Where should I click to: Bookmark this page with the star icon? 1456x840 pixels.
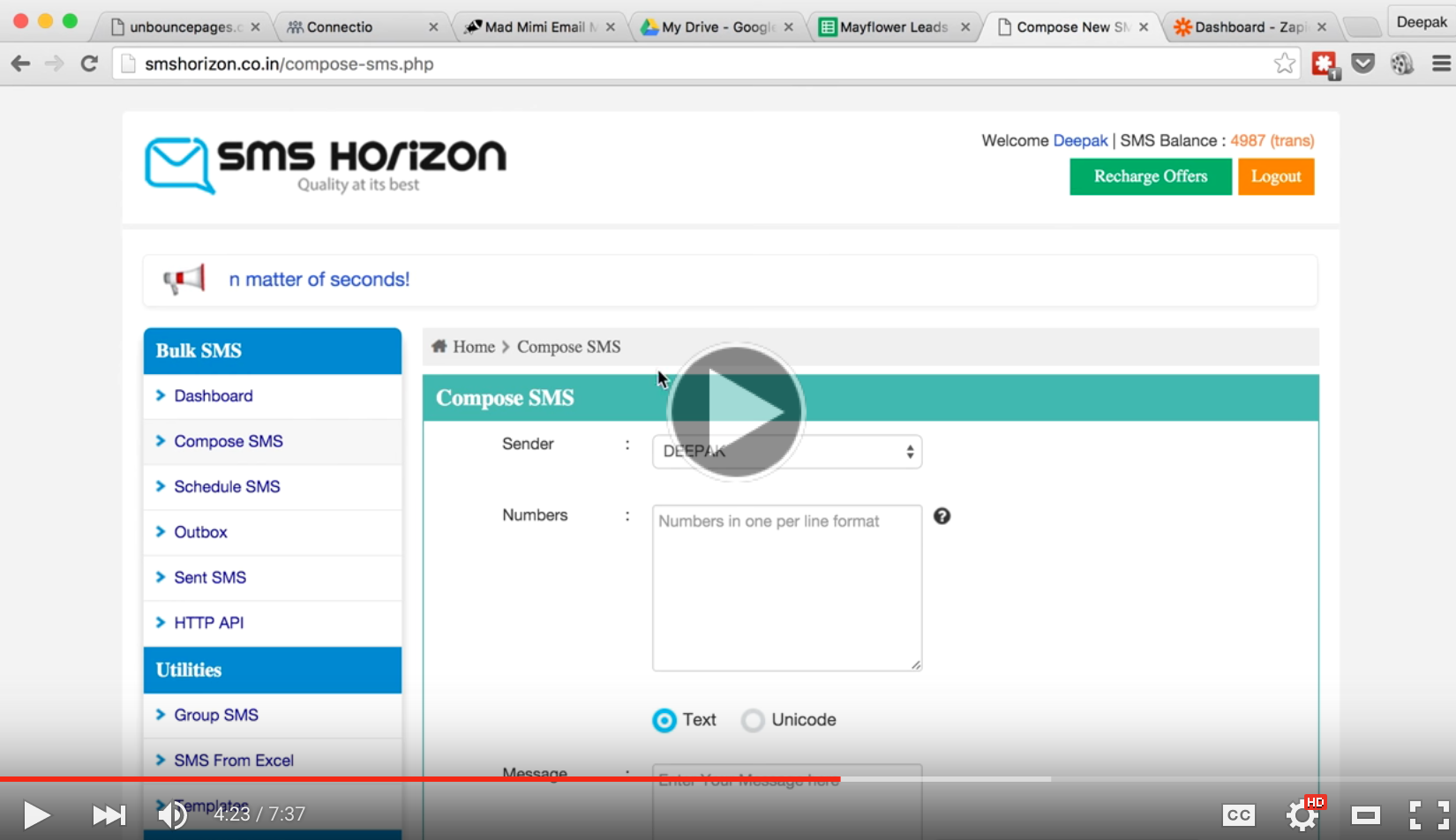tap(1285, 64)
